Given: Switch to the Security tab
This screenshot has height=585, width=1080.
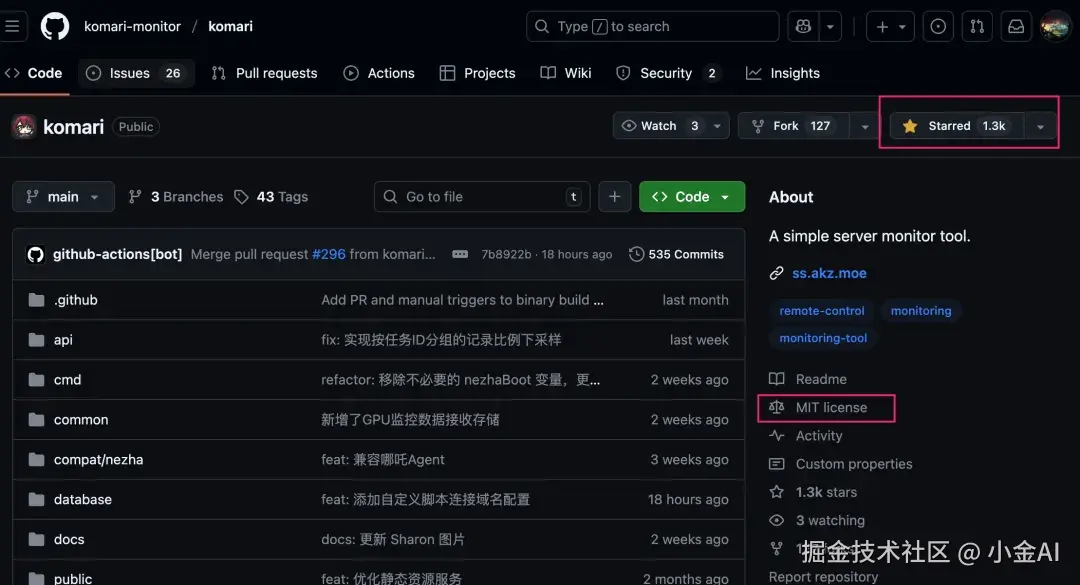Looking at the screenshot, I should pos(667,73).
